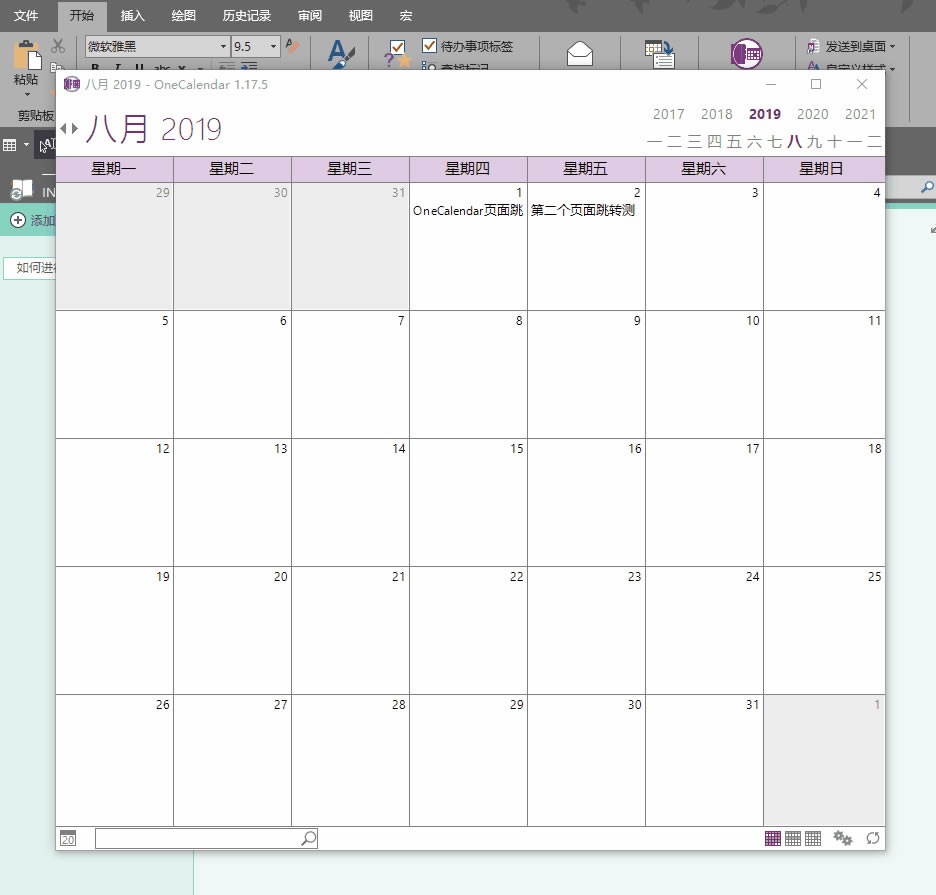Refresh the OneCalendar view
The image size is (936, 895).
(873, 838)
